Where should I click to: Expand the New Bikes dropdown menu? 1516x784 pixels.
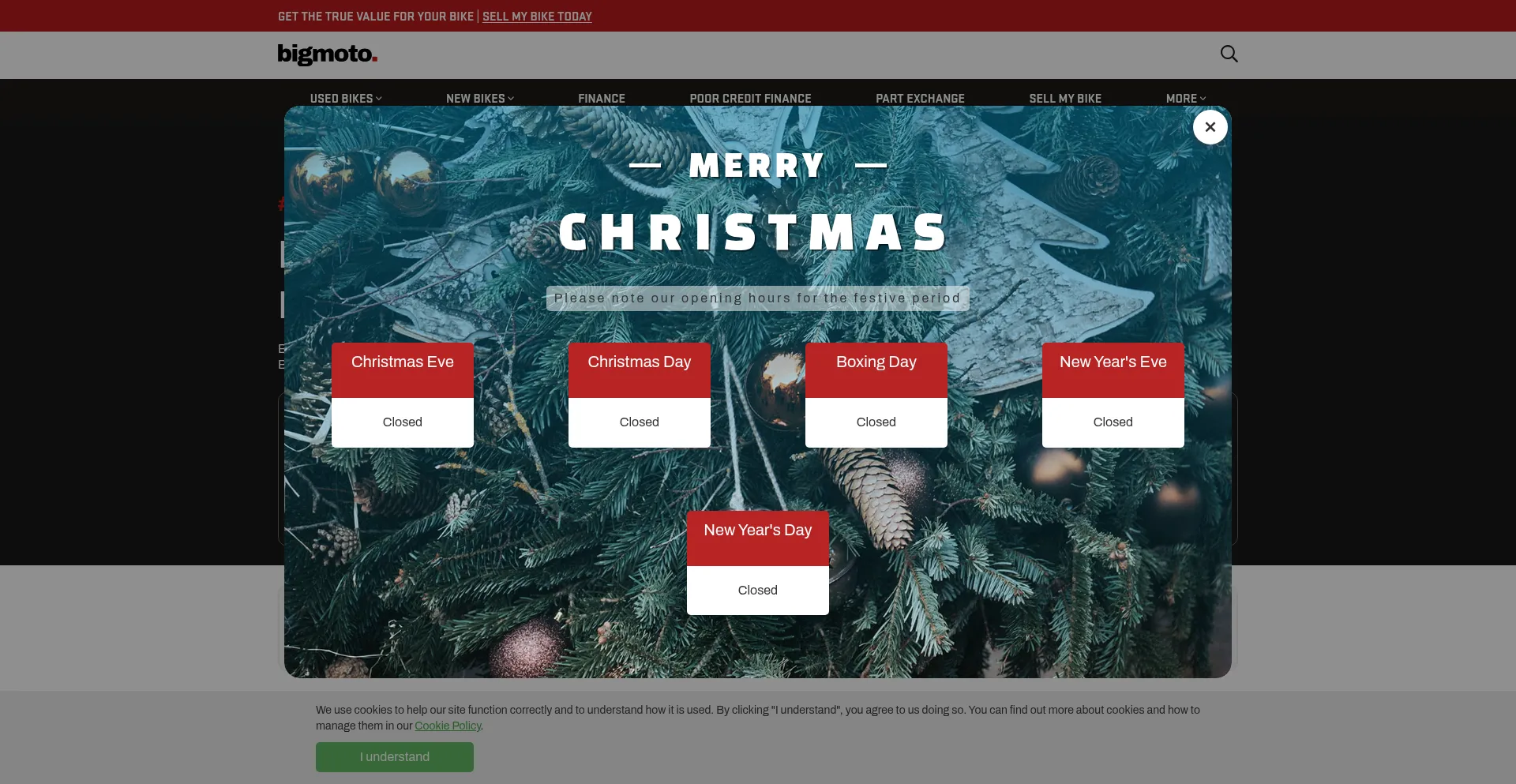479,99
